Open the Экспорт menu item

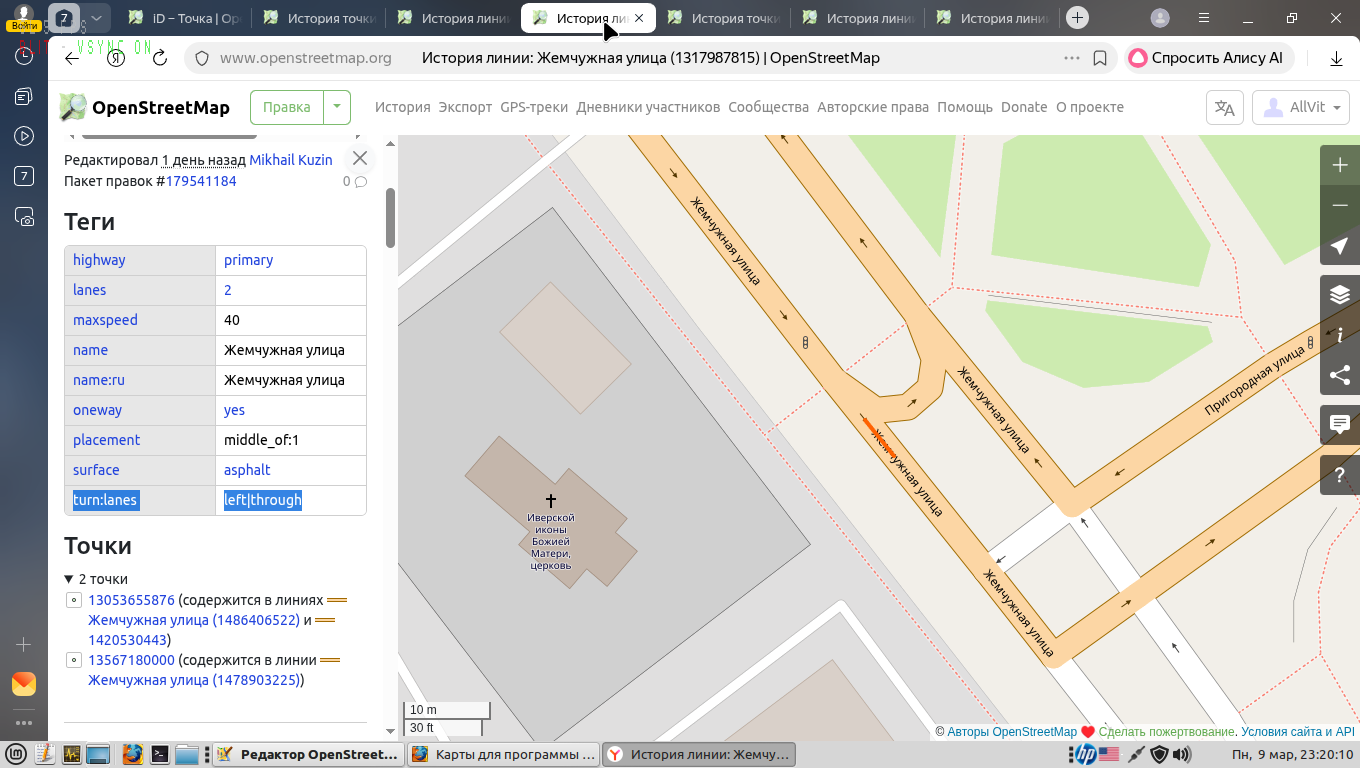click(465, 107)
